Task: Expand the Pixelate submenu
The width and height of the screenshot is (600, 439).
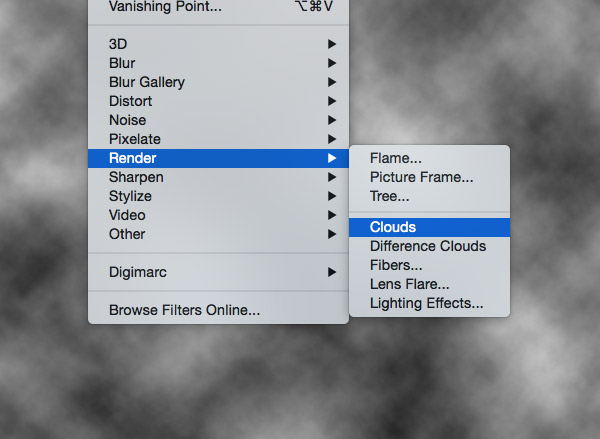Action: click(x=135, y=139)
